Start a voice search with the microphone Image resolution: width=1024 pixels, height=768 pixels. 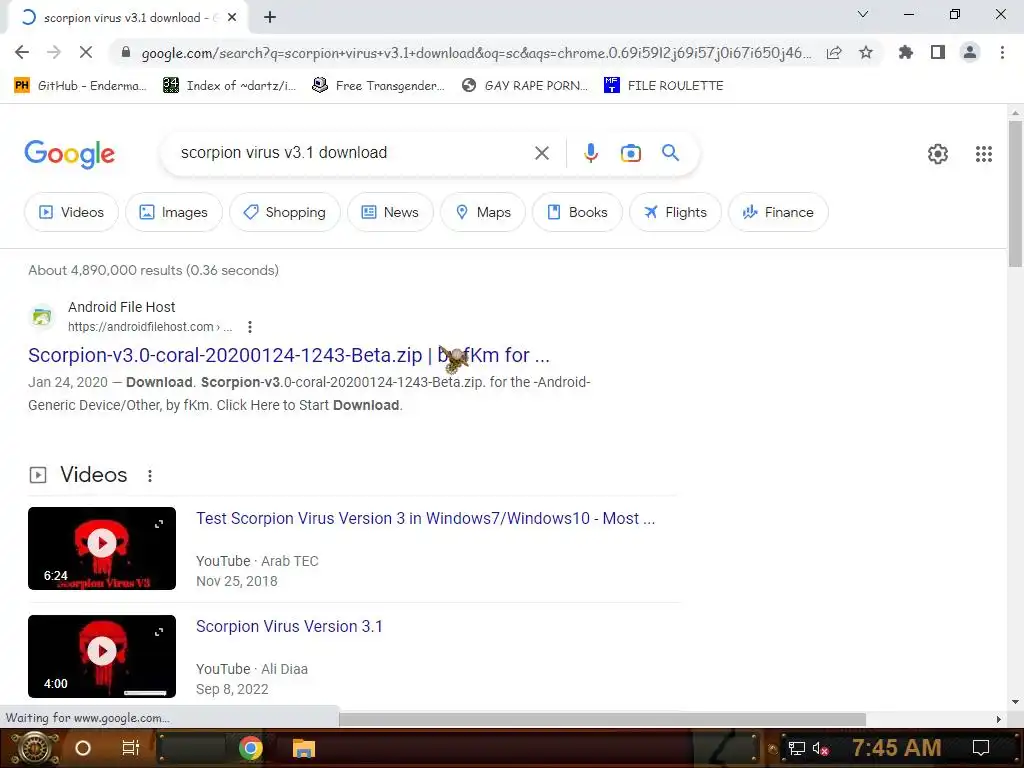(590, 153)
